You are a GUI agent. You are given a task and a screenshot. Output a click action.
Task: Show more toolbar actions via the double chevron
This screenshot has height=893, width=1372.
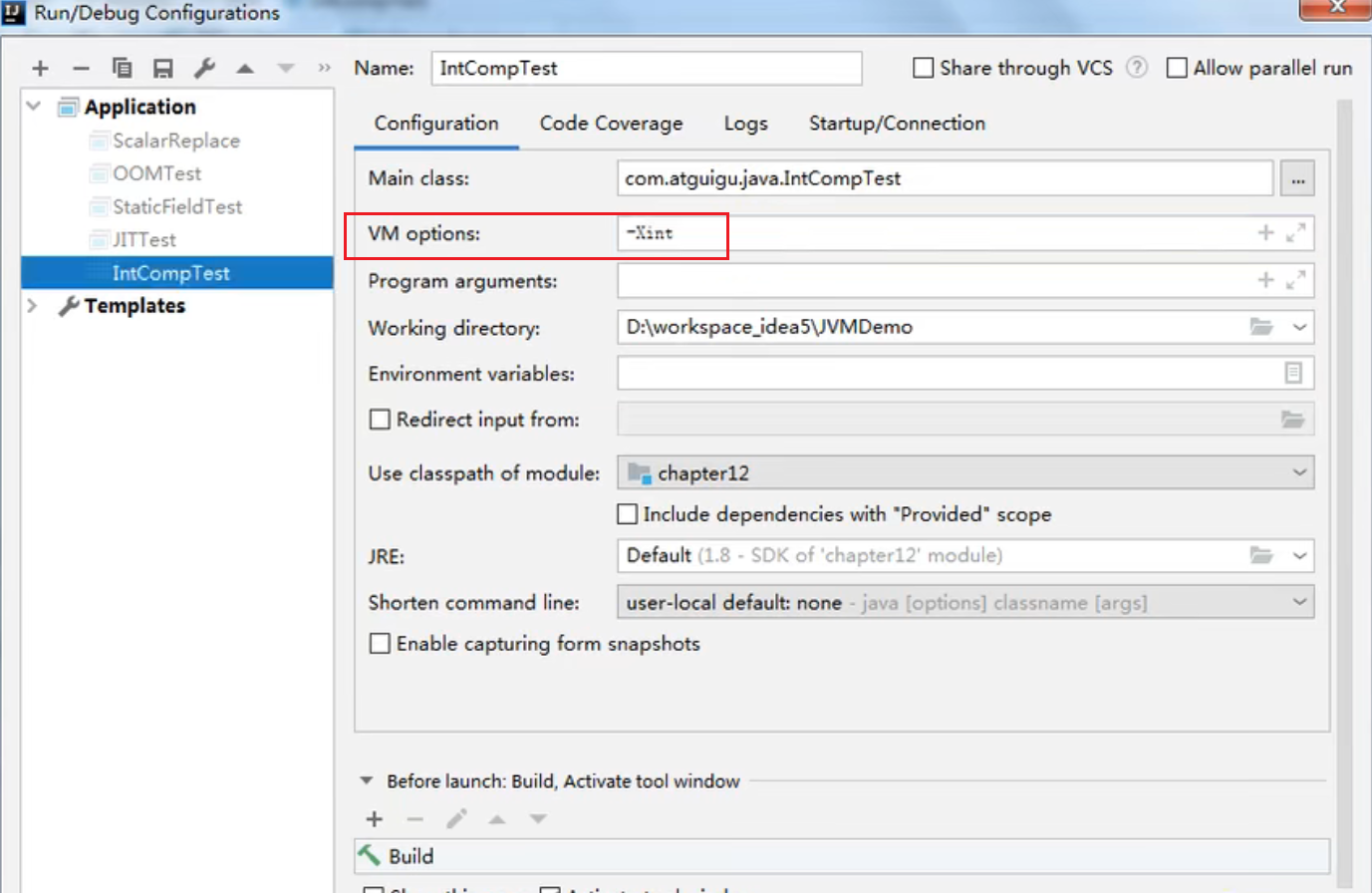click(324, 68)
